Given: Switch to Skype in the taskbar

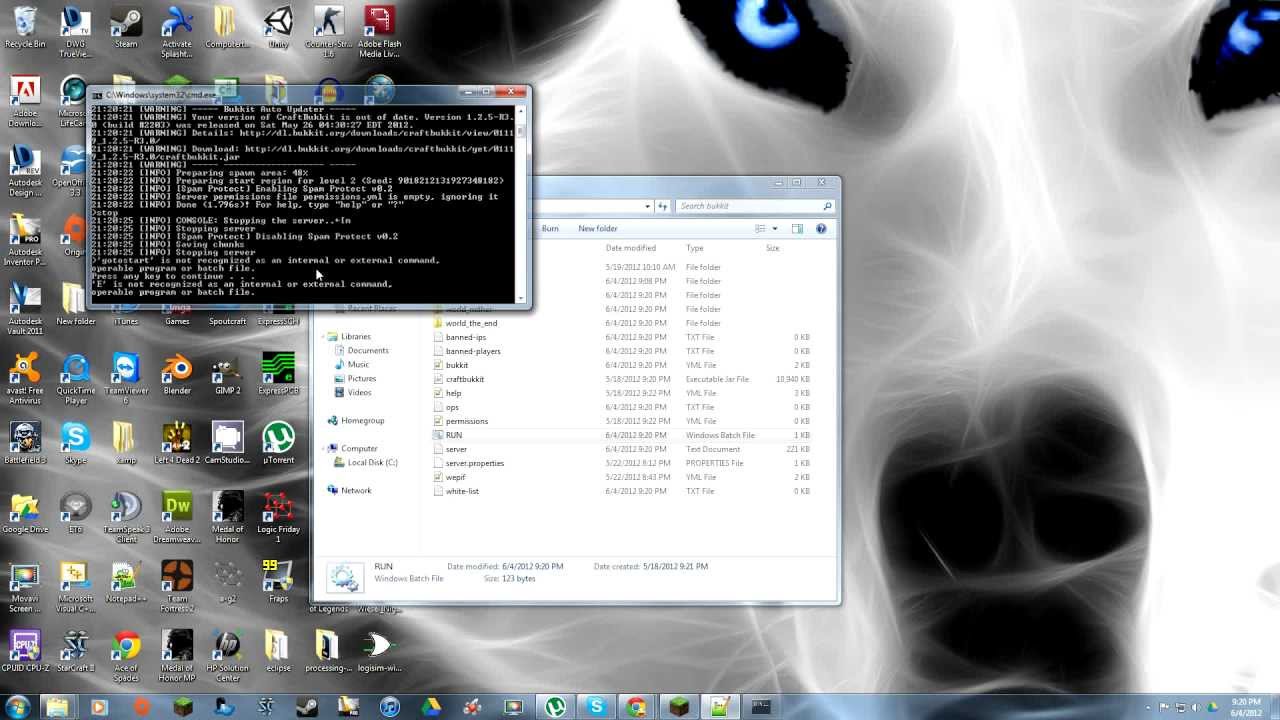Looking at the screenshot, I should (597, 707).
